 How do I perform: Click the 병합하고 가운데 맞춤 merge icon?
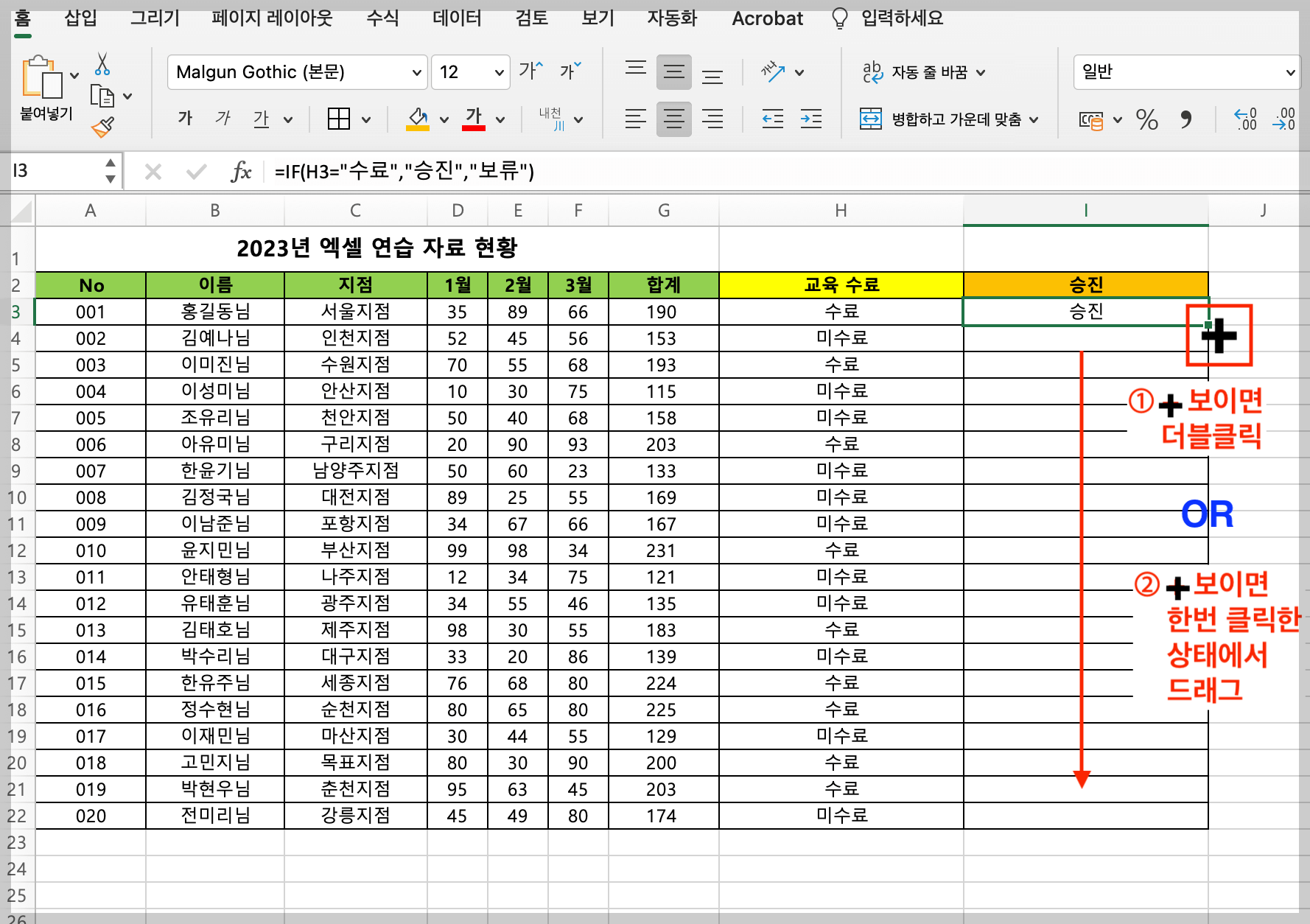click(x=872, y=119)
